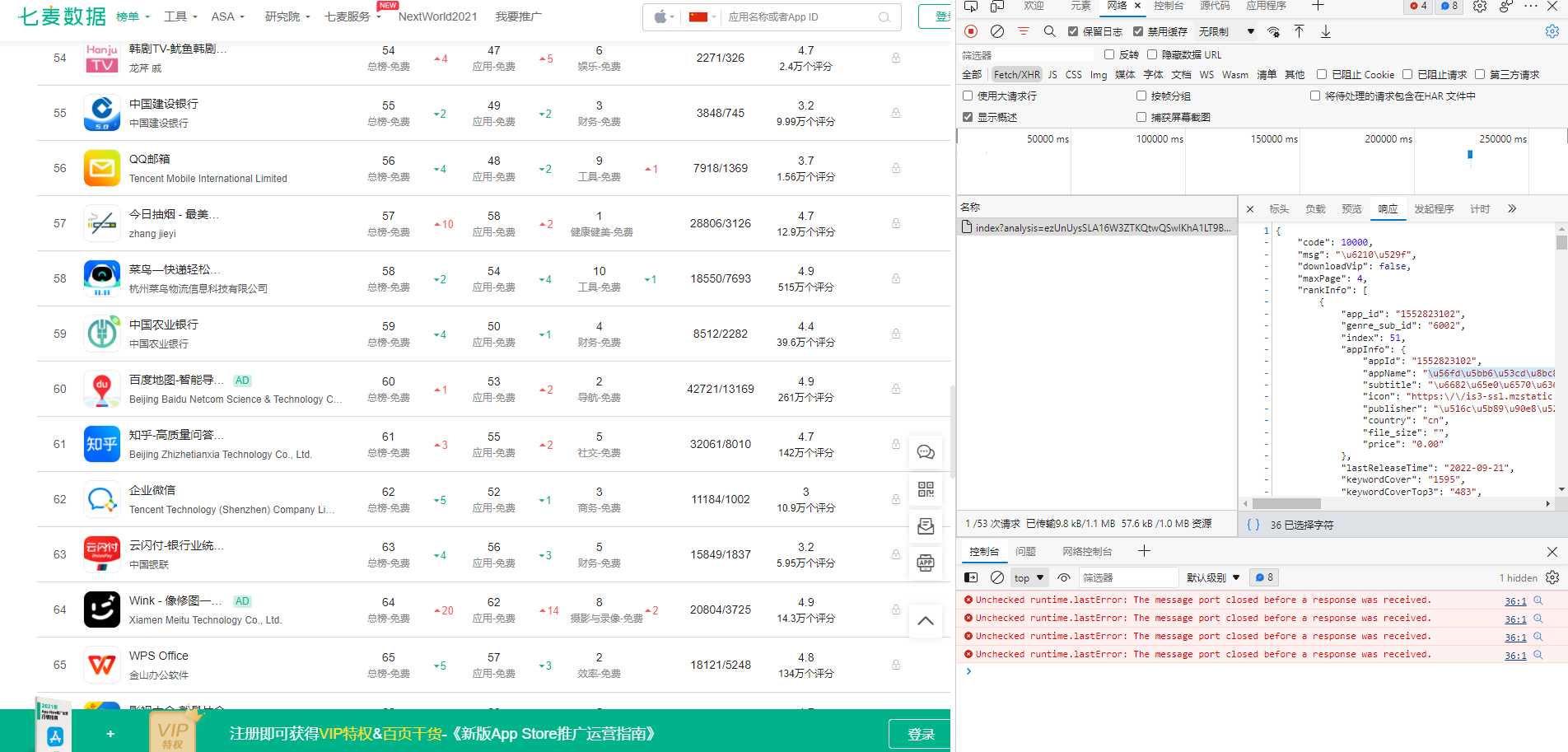This screenshot has height=752, width=1568.
Task: Open the 应用程序 DevTools tab
Action: pyautogui.click(x=1266, y=6)
